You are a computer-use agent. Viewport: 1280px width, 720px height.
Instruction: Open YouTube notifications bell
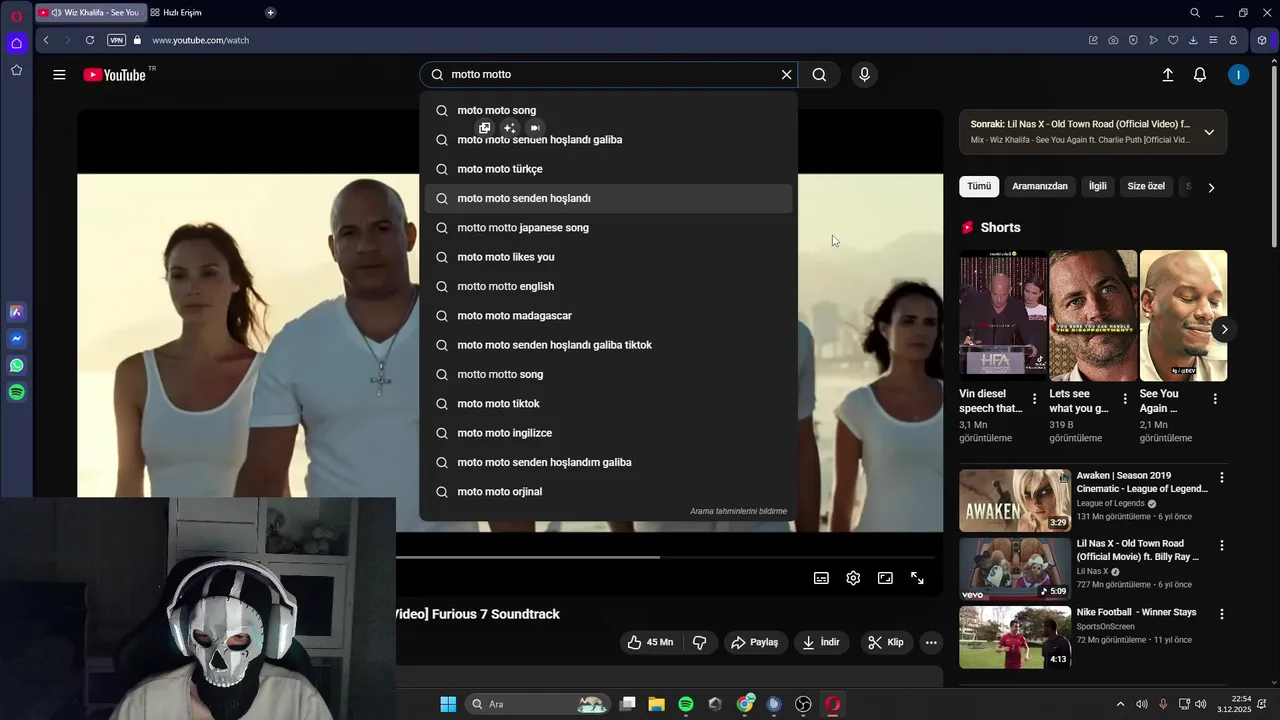[1200, 75]
